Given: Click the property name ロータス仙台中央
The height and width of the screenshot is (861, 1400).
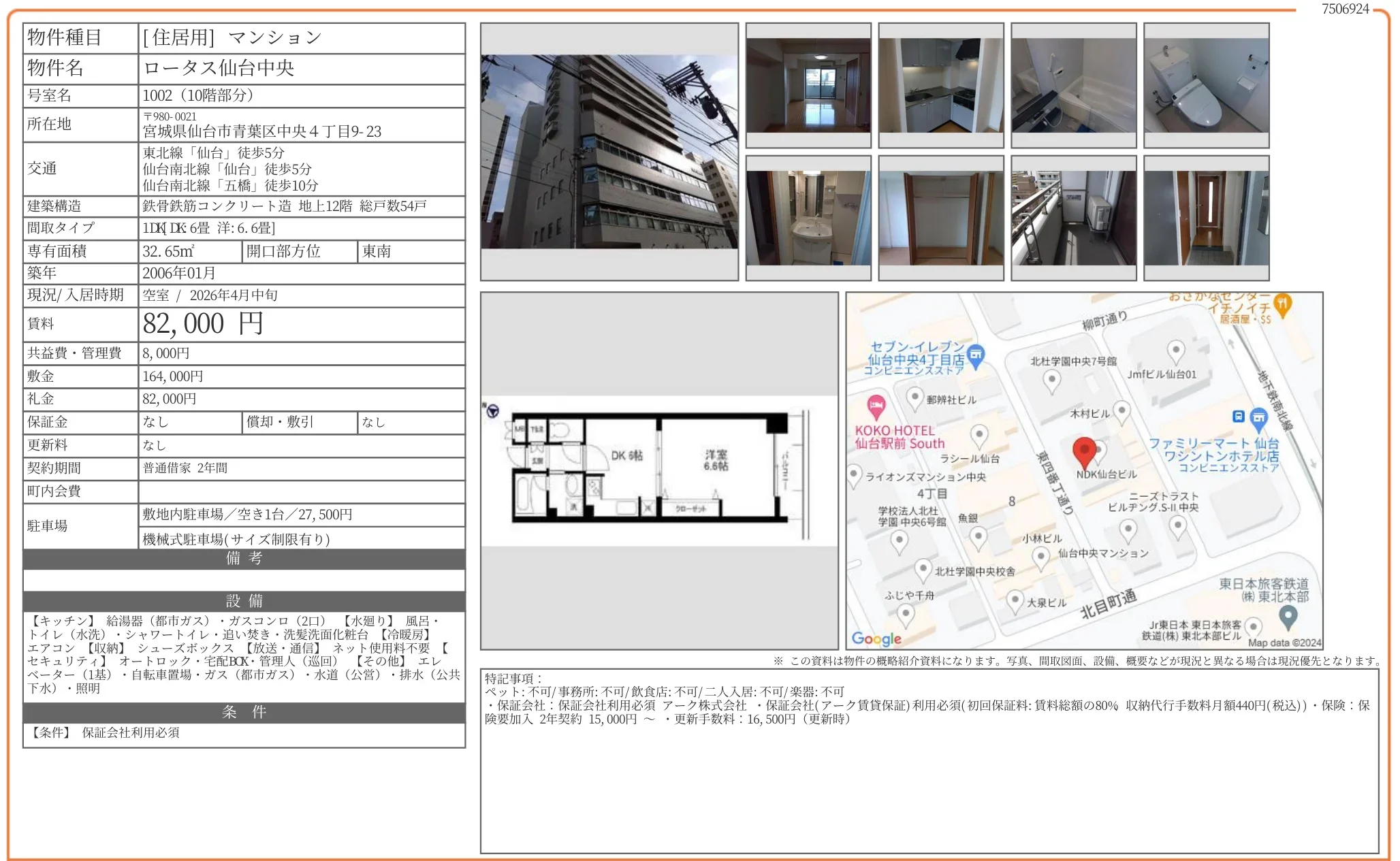Looking at the screenshot, I should [219, 68].
